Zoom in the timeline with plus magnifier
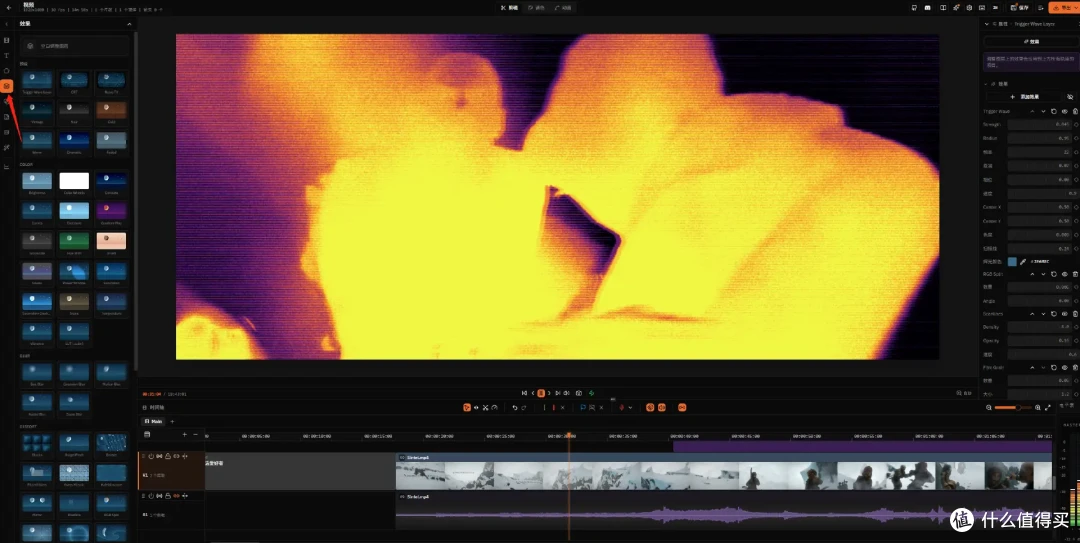The width and height of the screenshot is (1080, 543). click(x=1038, y=407)
